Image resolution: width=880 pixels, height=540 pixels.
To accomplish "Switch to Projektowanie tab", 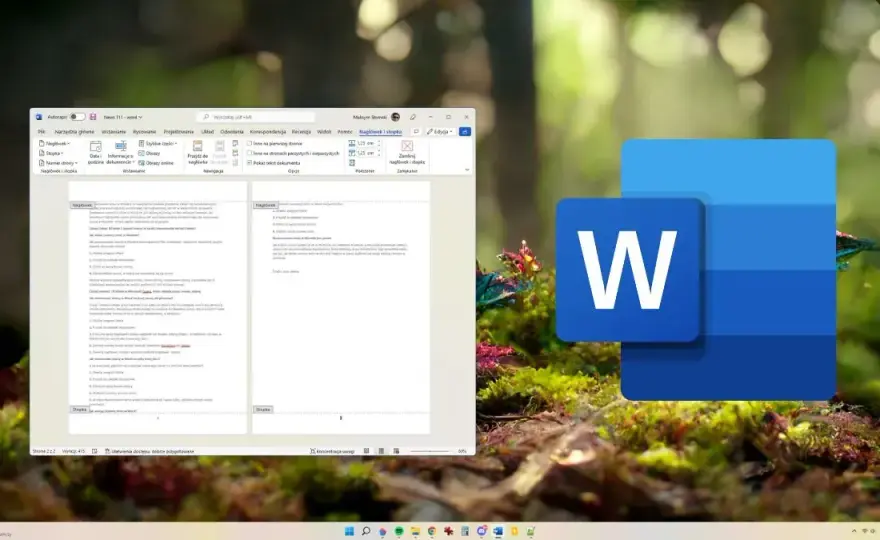I will click(178, 131).
